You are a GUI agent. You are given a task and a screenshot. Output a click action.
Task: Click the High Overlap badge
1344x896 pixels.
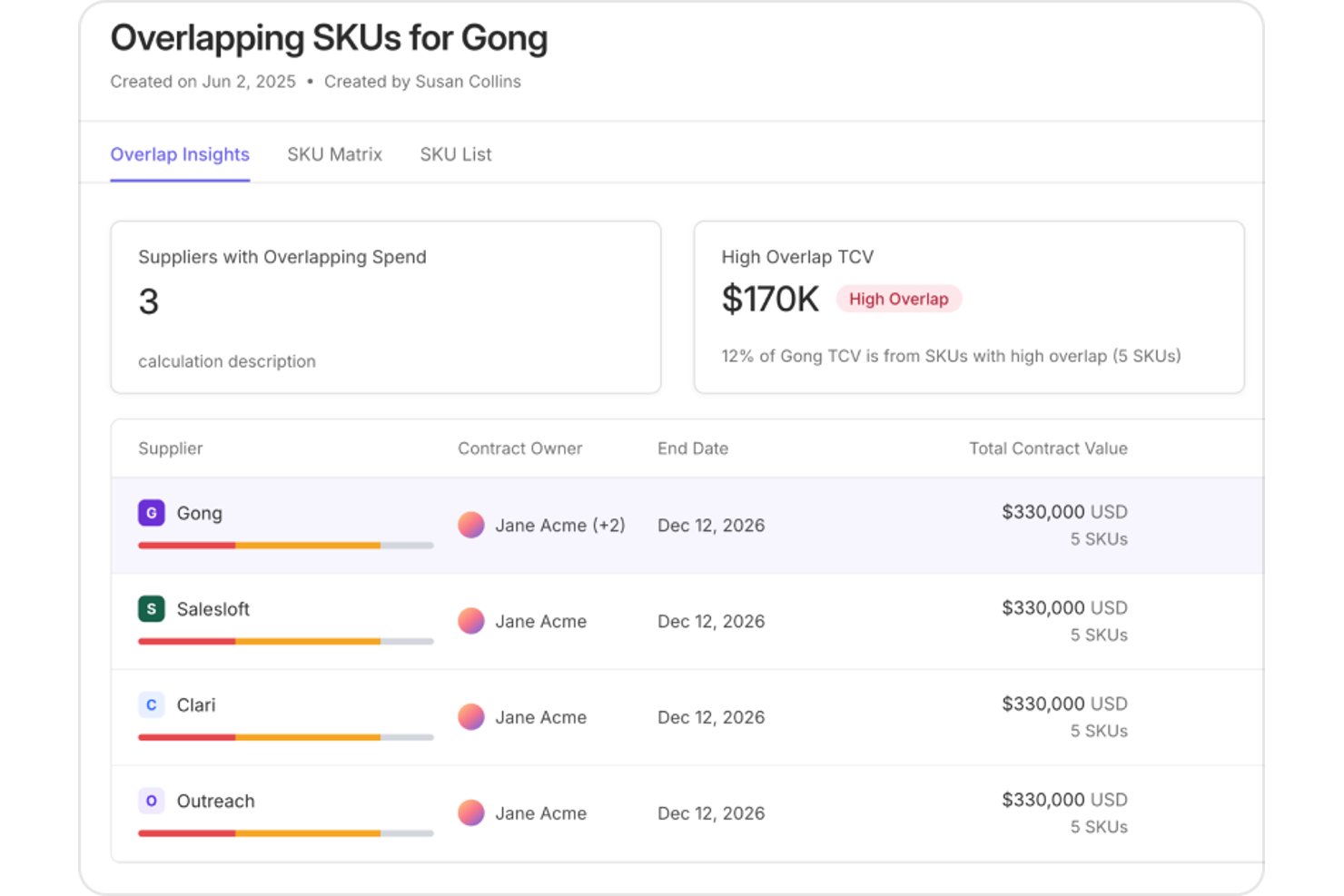(898, 299)
